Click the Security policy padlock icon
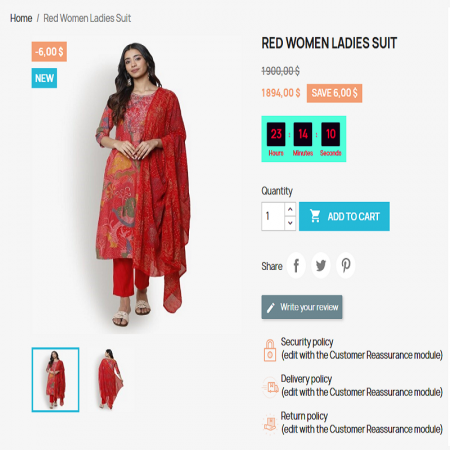This screenshot has height=450, width=450. pos(270,350)
